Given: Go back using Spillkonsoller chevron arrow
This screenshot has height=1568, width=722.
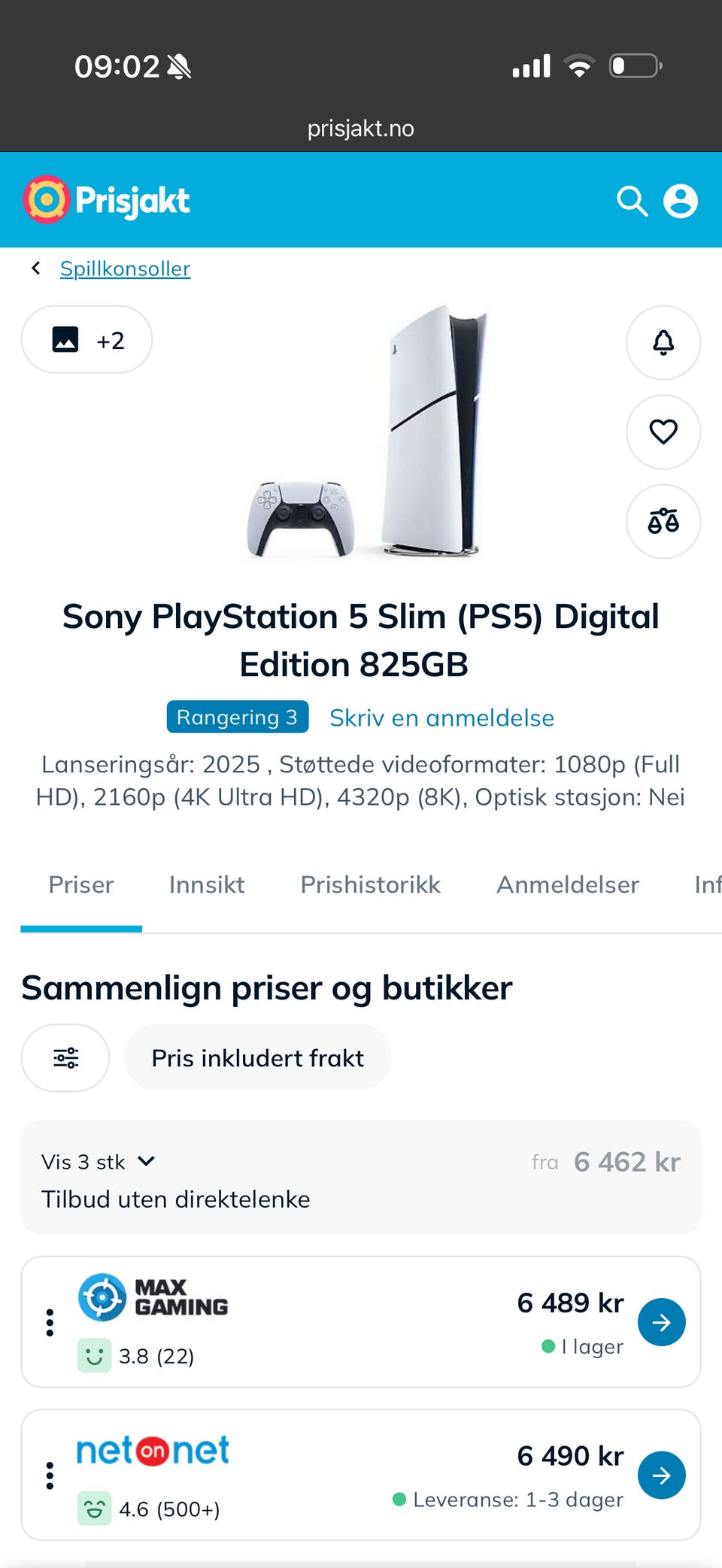Looking at the screenshot, I should click(35, 268).
